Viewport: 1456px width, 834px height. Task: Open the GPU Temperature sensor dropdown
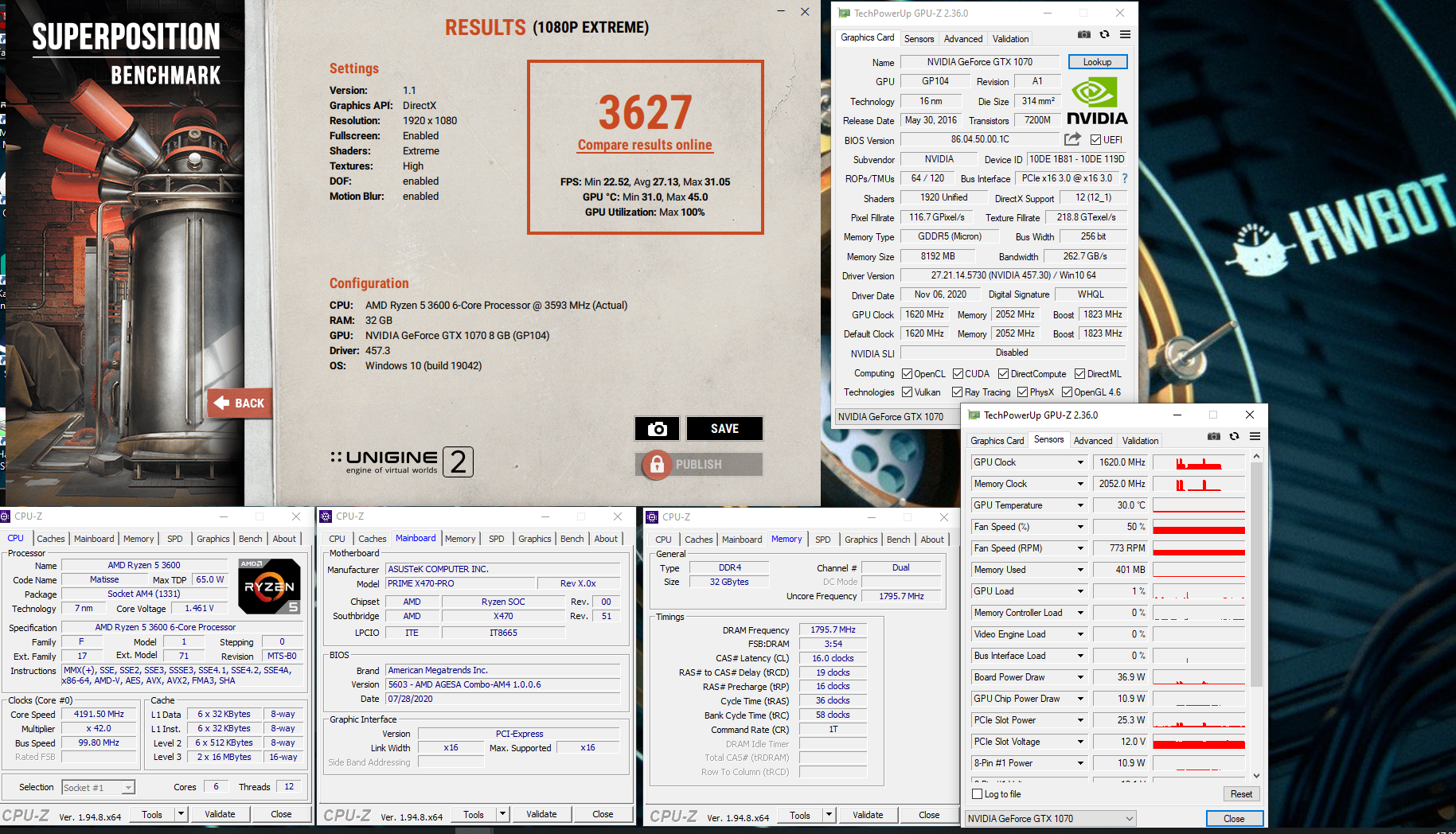tap(1080, 505)
